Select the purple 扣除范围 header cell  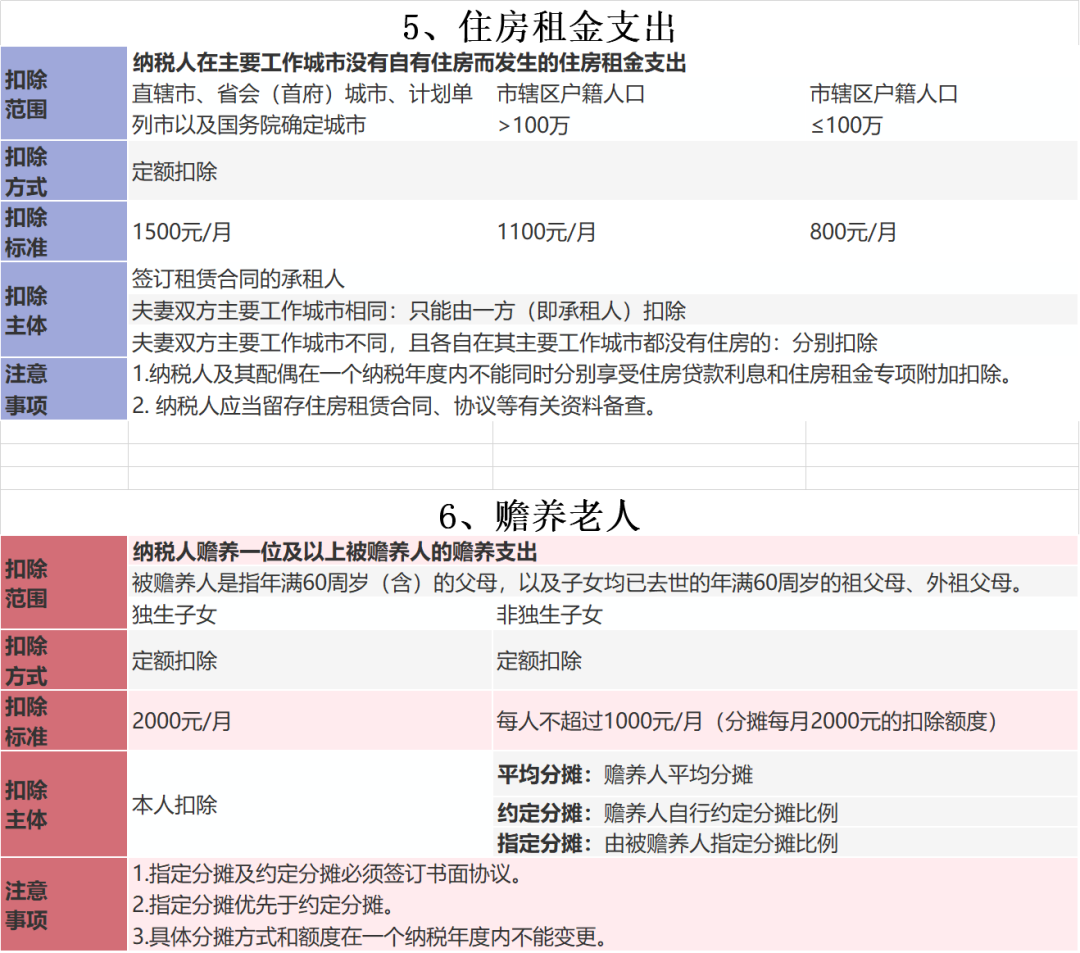(x=63, y=94)
